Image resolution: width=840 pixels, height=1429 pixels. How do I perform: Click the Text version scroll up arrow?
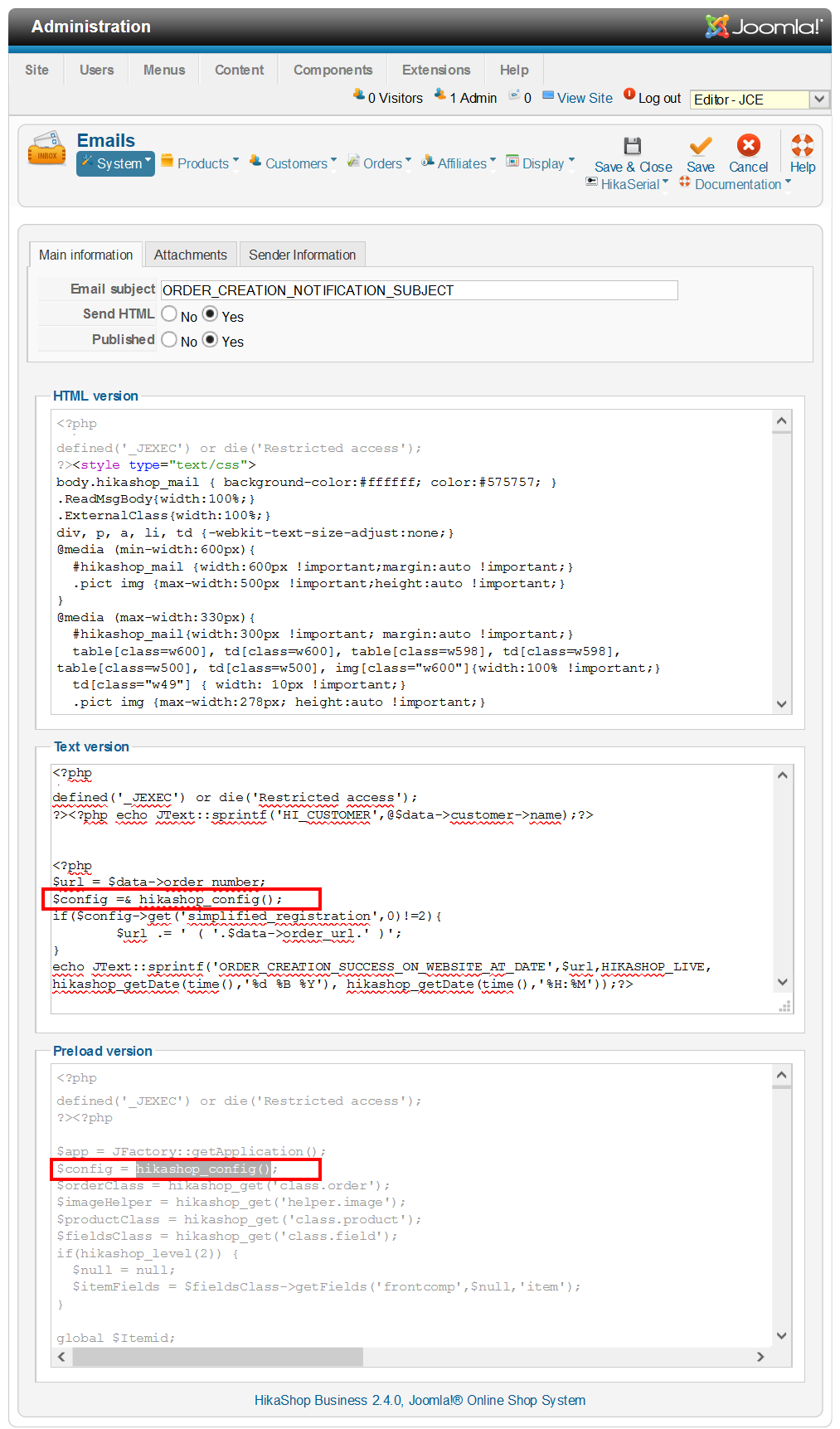click(782, 775)
